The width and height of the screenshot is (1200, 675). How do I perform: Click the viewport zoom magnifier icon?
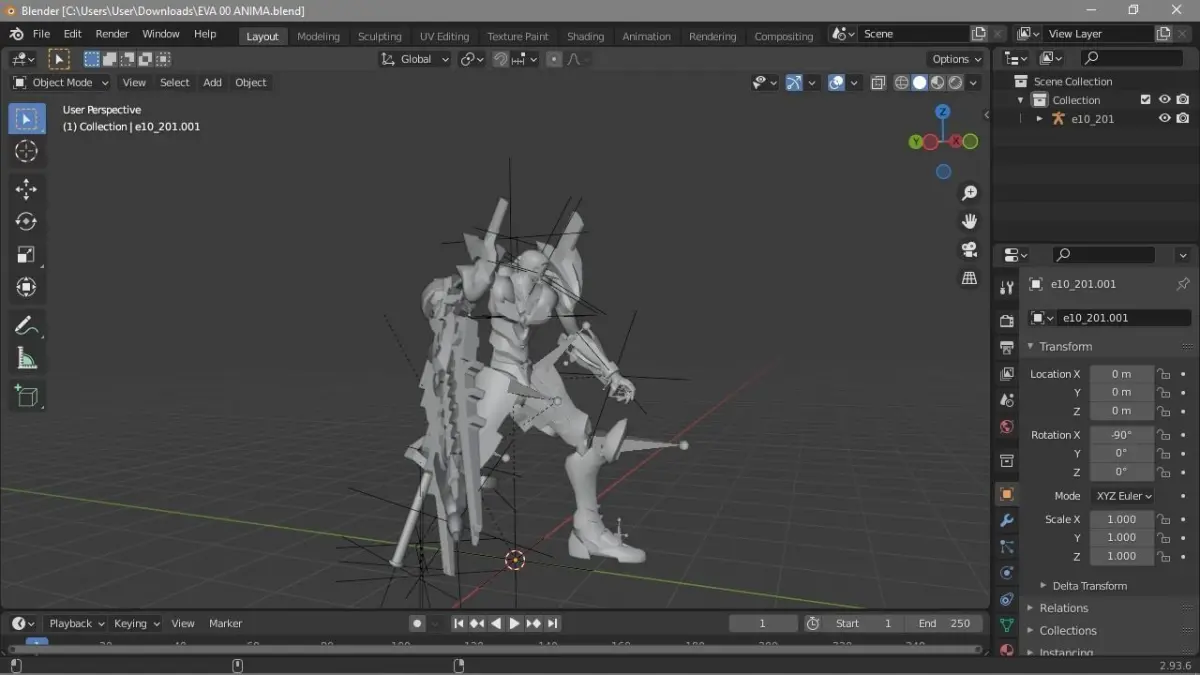[x=969, y=193]
